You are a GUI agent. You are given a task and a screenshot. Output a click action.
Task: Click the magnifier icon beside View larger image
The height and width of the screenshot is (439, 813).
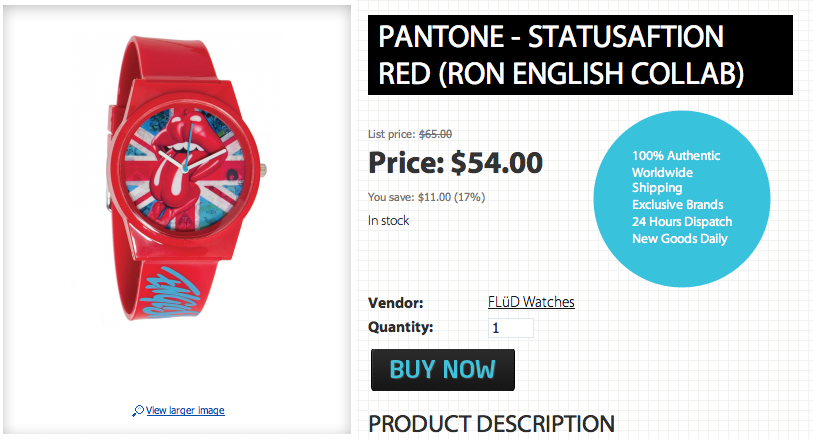tap(137, 411)
